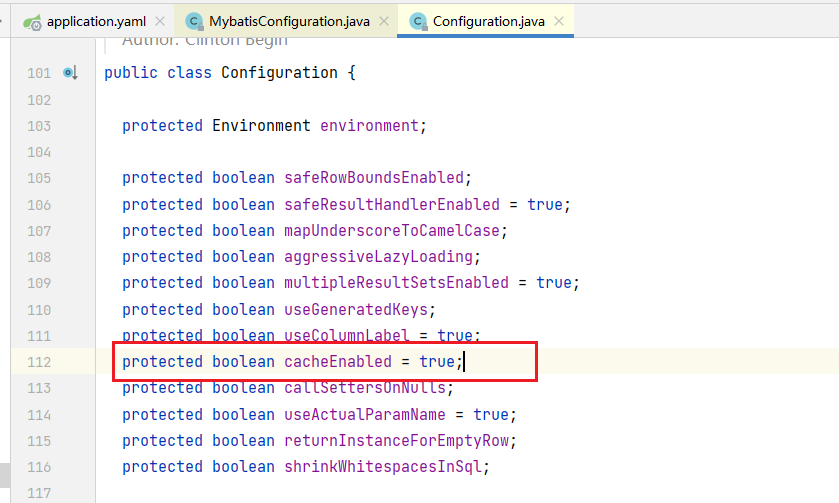Image resolution: width=839 pixels, height=503 pixels.
Task: Select the Configuration.java editor tab
Action: point(486,21)
